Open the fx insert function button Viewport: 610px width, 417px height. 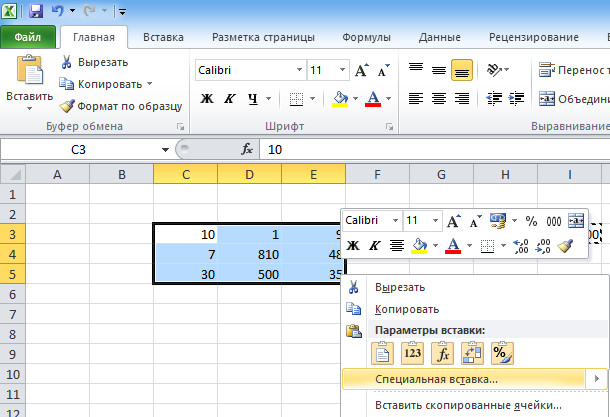(247, 149)
